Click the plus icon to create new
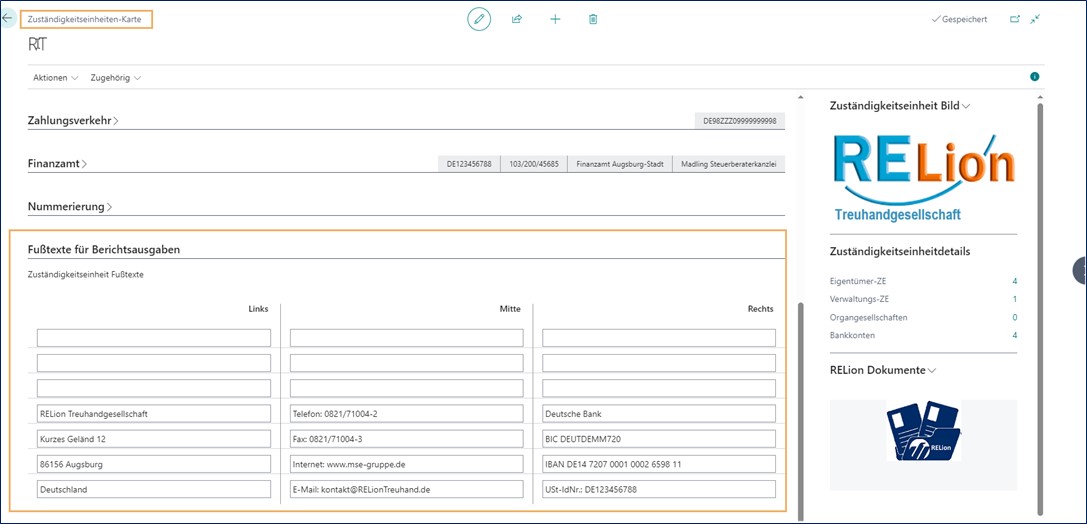Image resolution: width=1087 pixels, height=524 pixels. [555, 19]
